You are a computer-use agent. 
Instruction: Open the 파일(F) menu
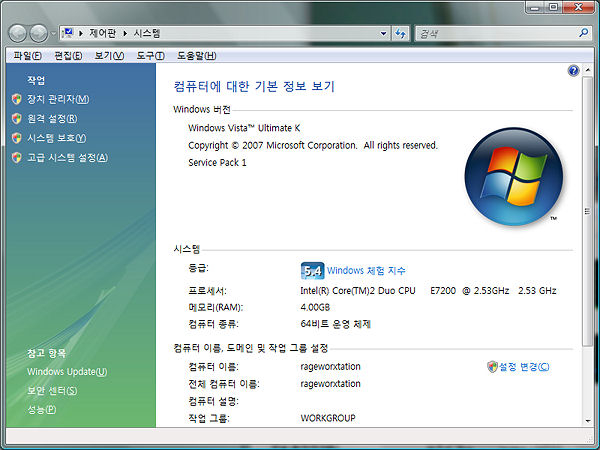pos(27,56)
